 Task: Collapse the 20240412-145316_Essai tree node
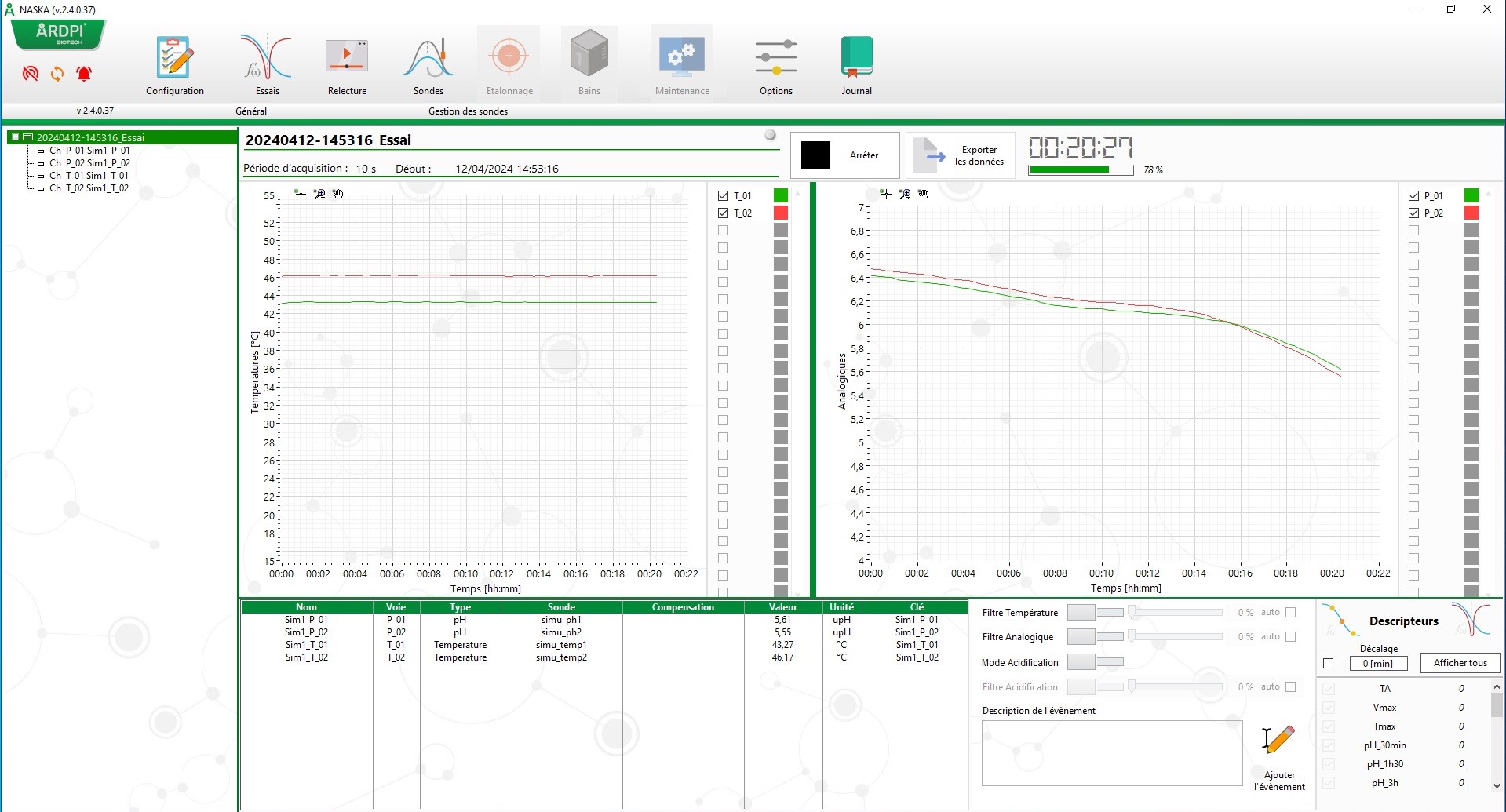(15, 137)
